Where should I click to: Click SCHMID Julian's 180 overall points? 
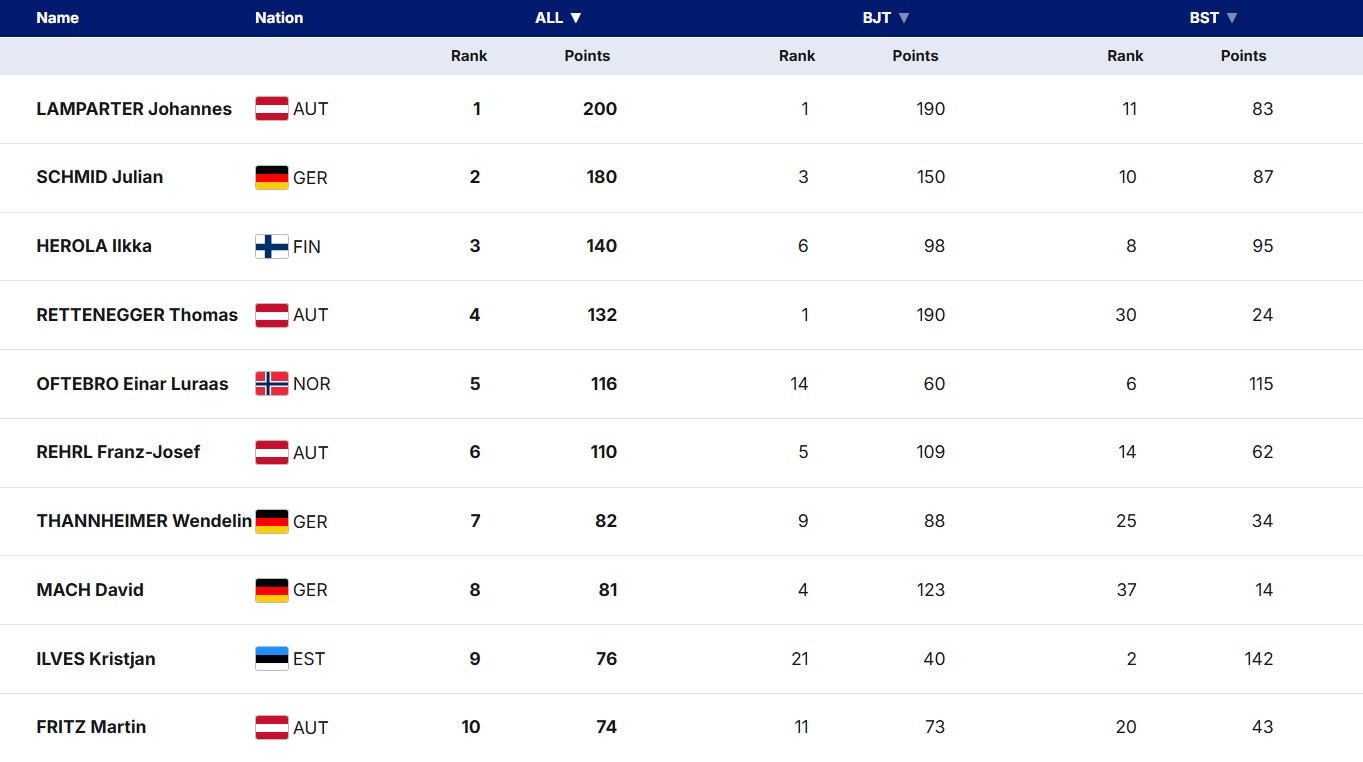point(602,177)
